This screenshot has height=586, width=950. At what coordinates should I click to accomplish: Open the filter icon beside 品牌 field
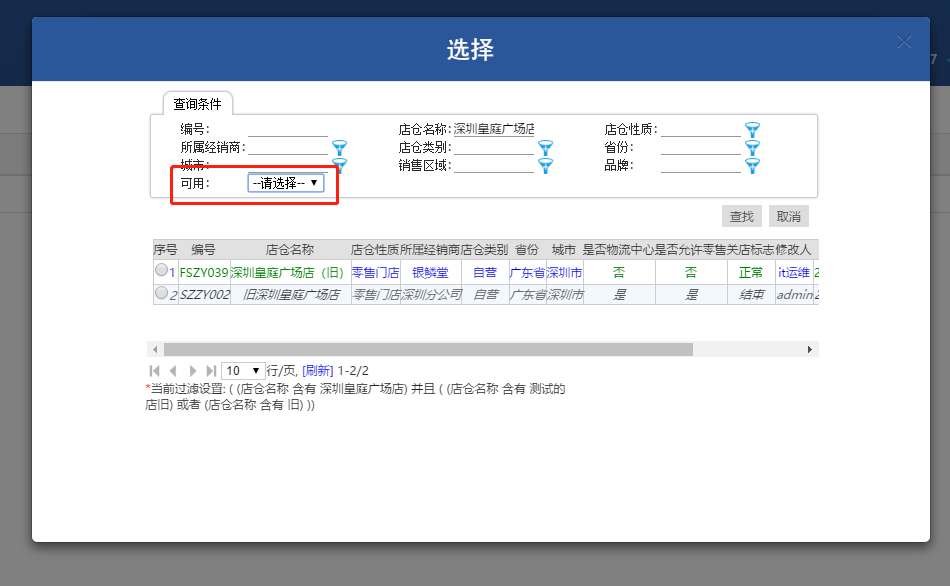(x=751, y=166)
